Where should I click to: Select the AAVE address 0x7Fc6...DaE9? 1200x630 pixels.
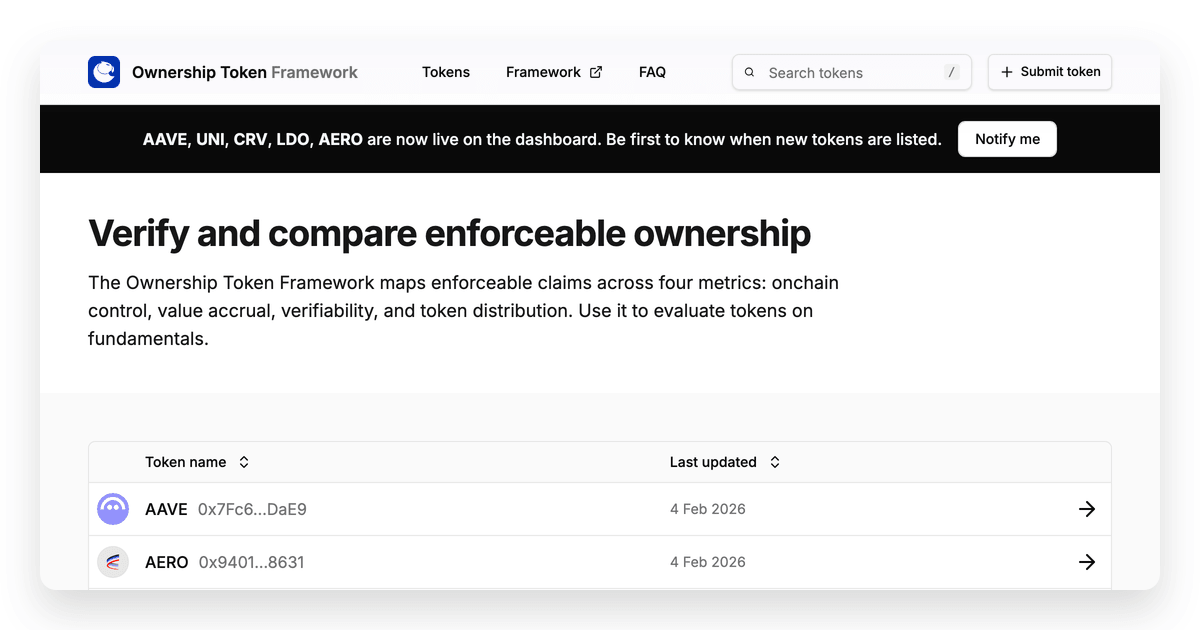tap(252, 509)
